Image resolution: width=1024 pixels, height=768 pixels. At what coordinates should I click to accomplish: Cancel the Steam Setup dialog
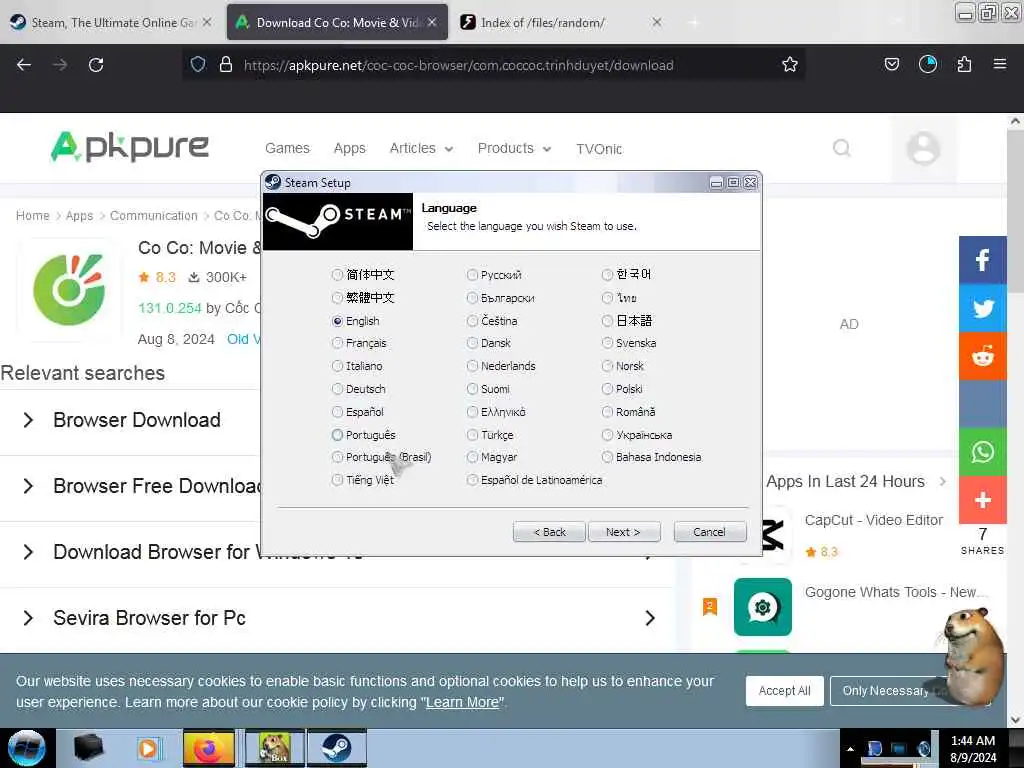tap(709, 532)
